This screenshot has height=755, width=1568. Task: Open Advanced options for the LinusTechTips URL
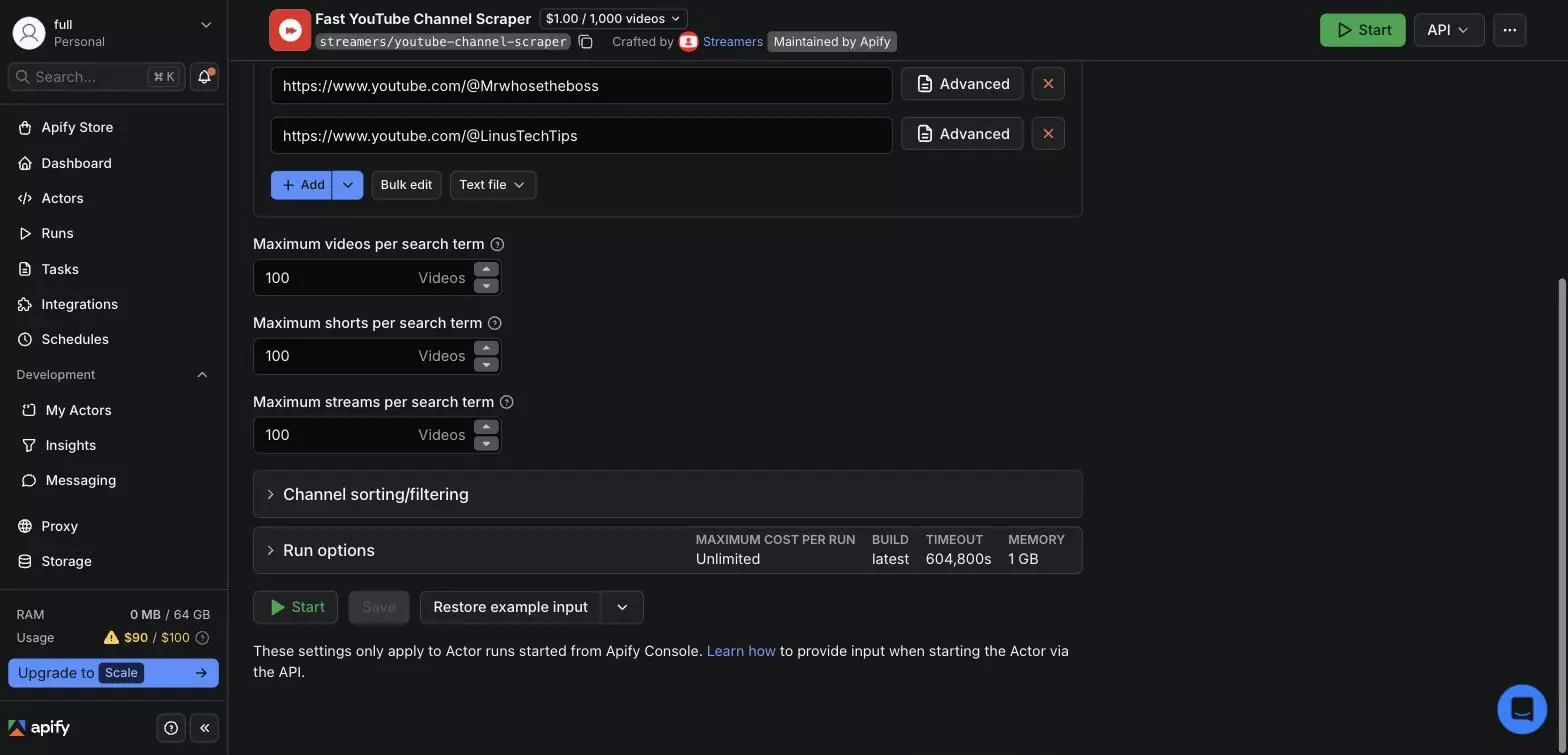pos(962,134)
